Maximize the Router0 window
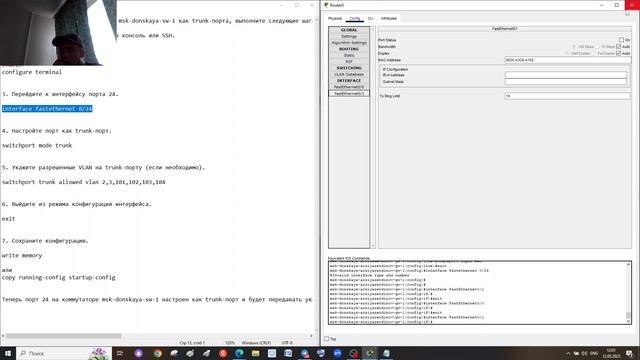This screenshot has width=640, height=360. (617, 5)
